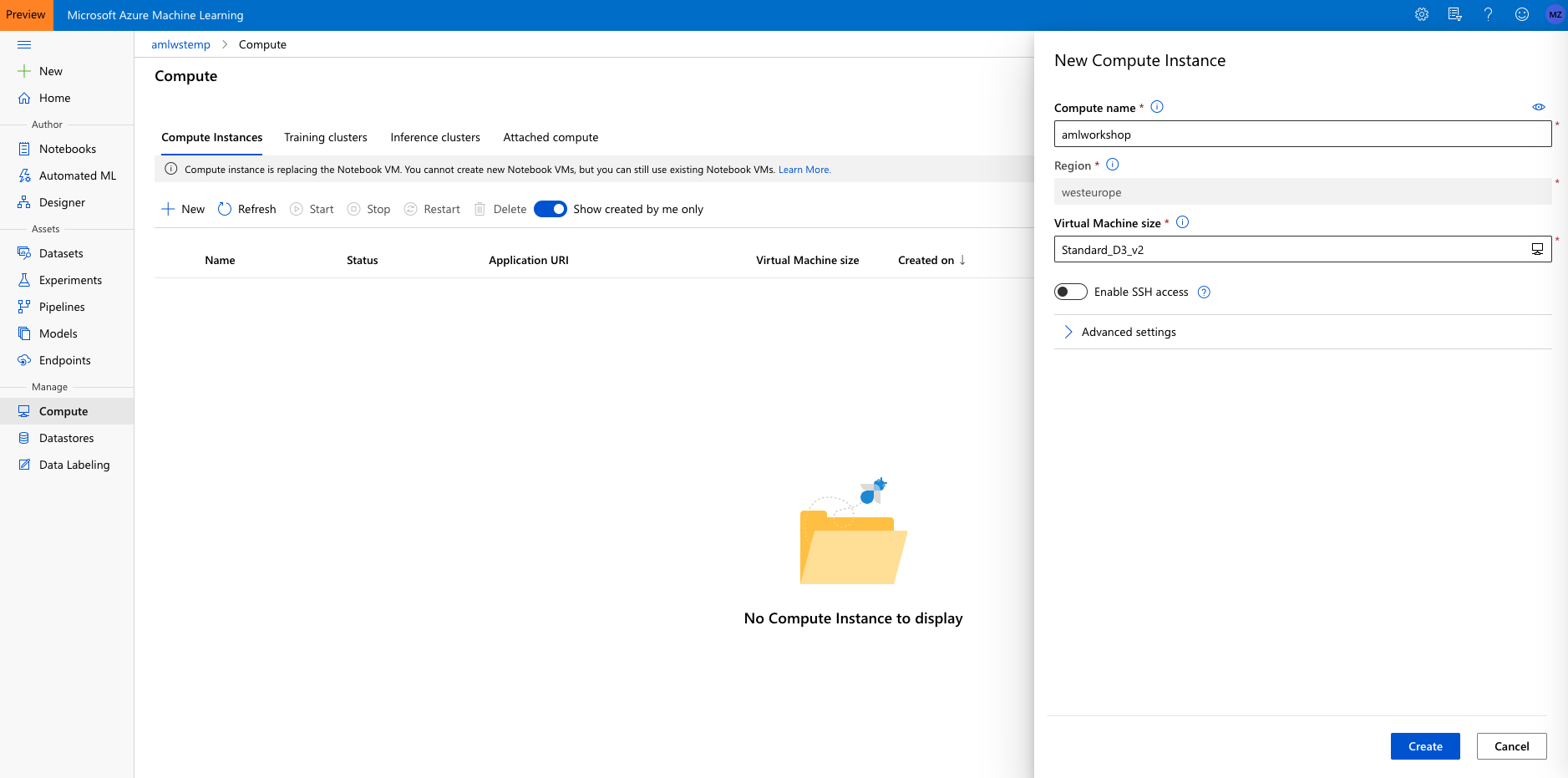Open Automated ML from the sidebar

[x=67, y=175]
